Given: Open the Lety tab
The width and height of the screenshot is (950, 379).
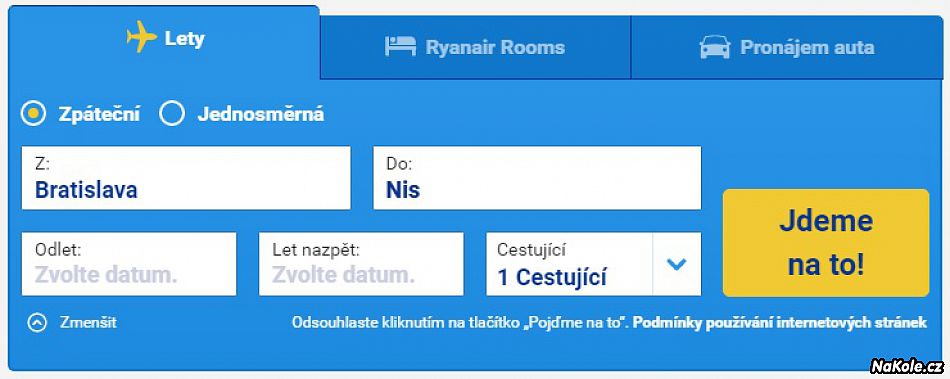Looking at the screenshot, I should 164,38.
